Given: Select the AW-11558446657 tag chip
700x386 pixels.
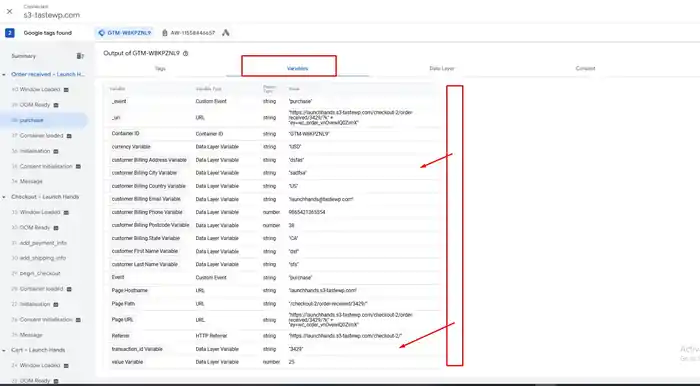Looking at the screenshot, I should pyautogui.click(x=188, y=33).
